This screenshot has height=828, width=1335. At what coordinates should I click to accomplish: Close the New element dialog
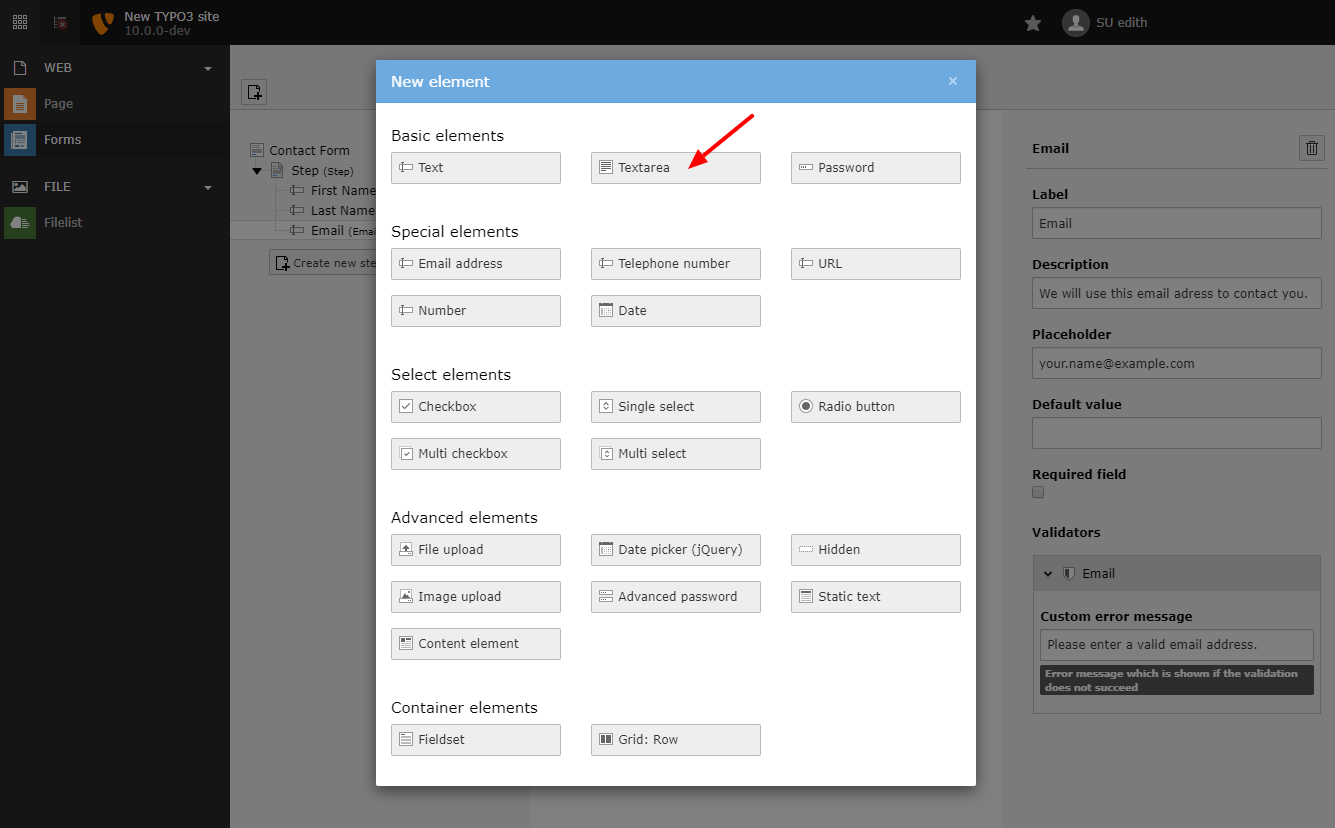coord(952,82)
